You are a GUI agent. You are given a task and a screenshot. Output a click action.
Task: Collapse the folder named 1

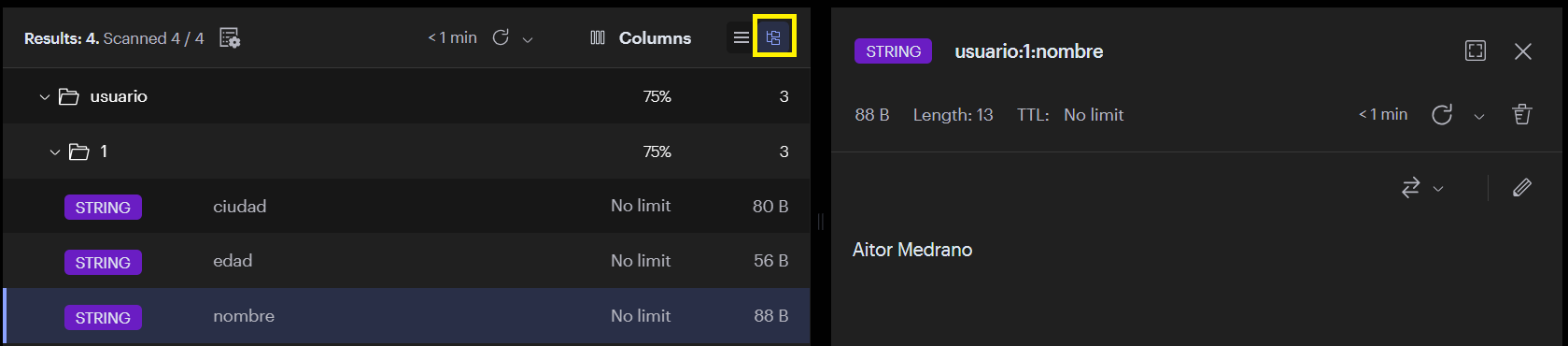tap(54, 151)
